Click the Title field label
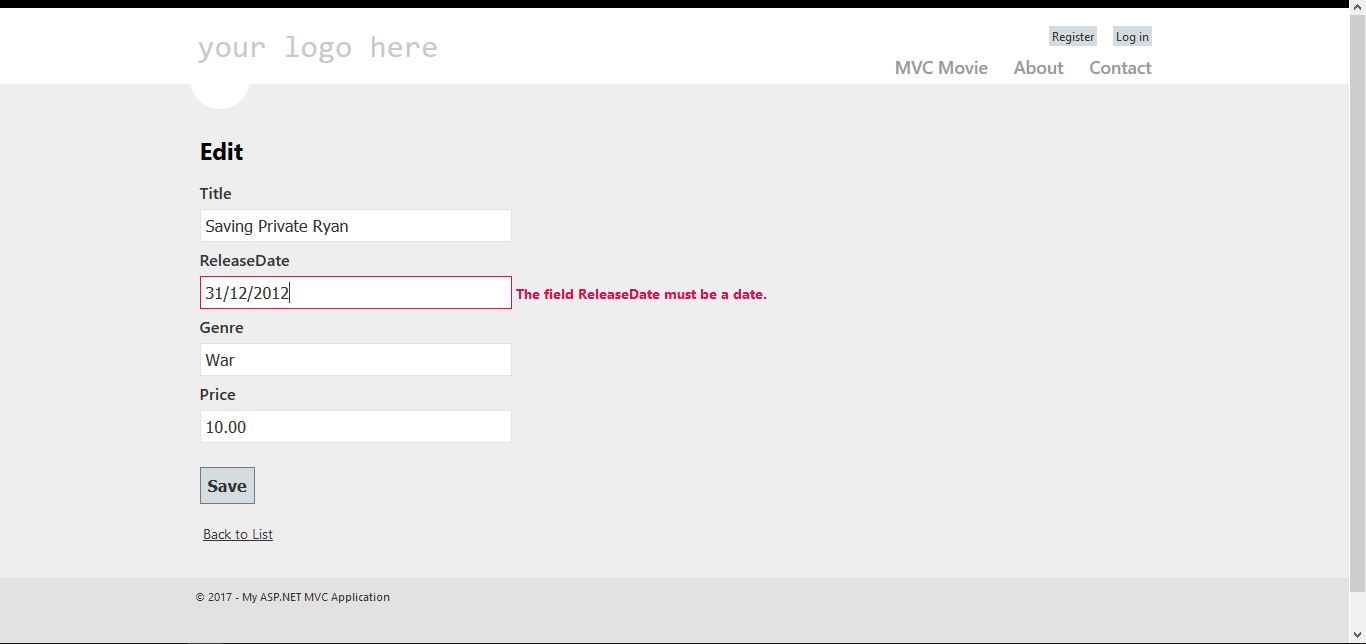This screenshot has width=1366, height=644. (215, 194)
